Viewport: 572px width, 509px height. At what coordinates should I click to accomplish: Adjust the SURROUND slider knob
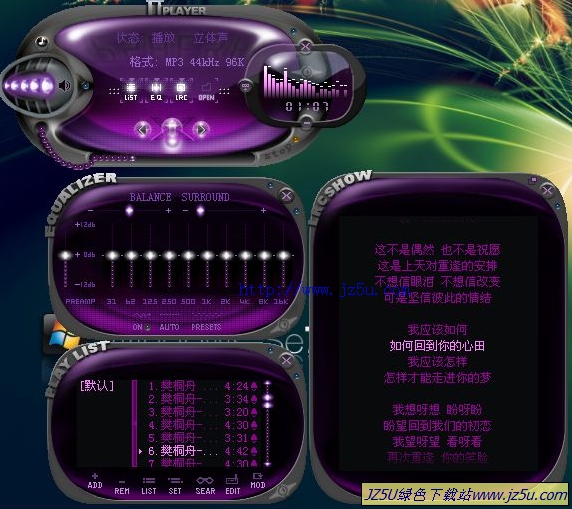(x=200, y=211)
